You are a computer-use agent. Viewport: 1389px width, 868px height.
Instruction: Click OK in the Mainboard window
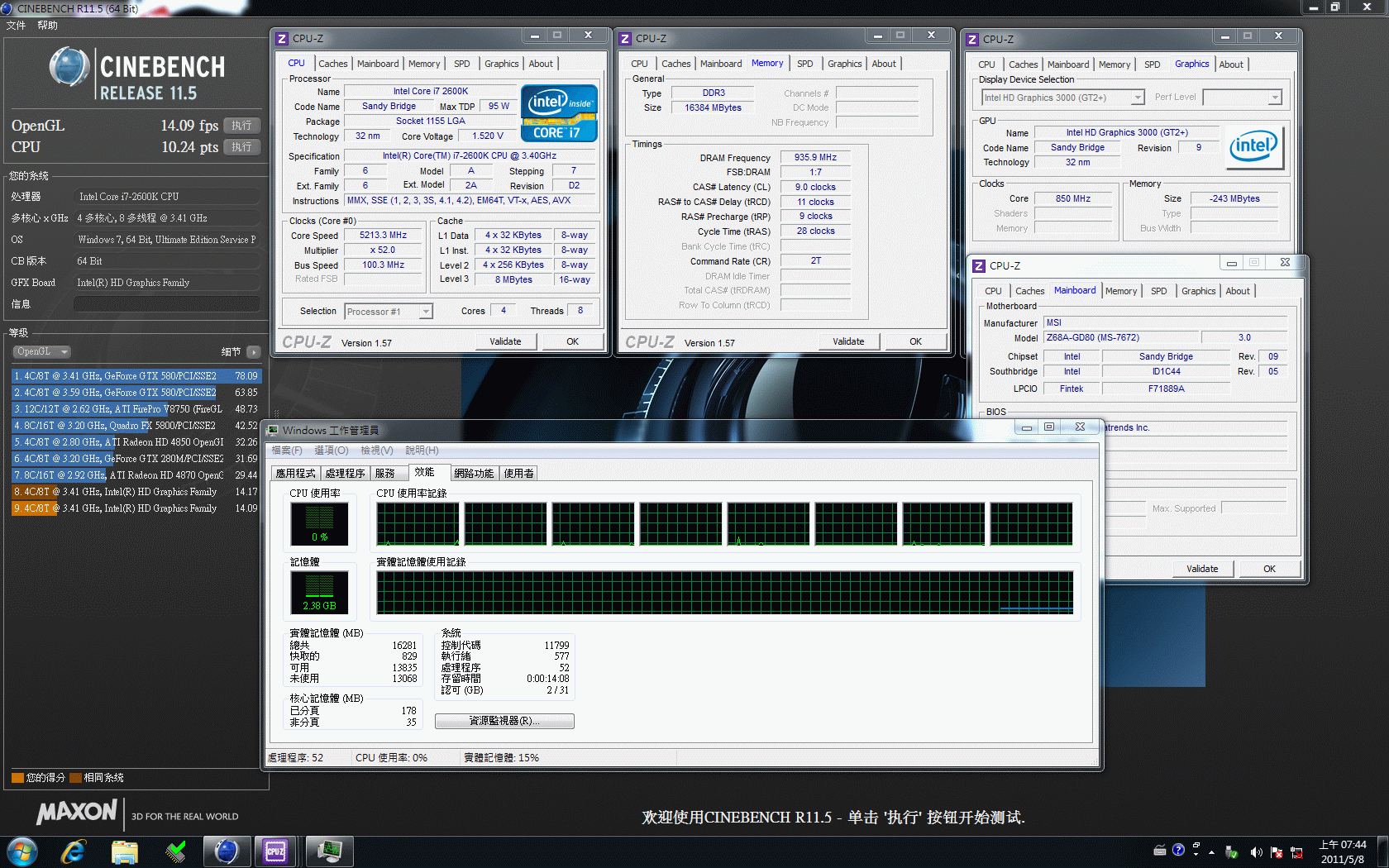pyautogui.click(x=1269, y=569)
